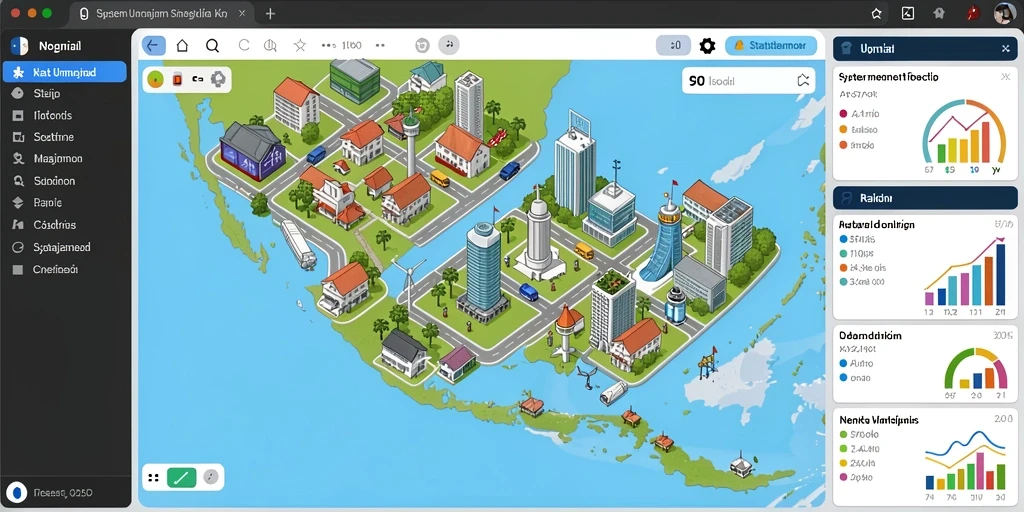Click the expand icon in SO search box
This screenshot has height=512, width=1024.
click(x=803, y=80)
